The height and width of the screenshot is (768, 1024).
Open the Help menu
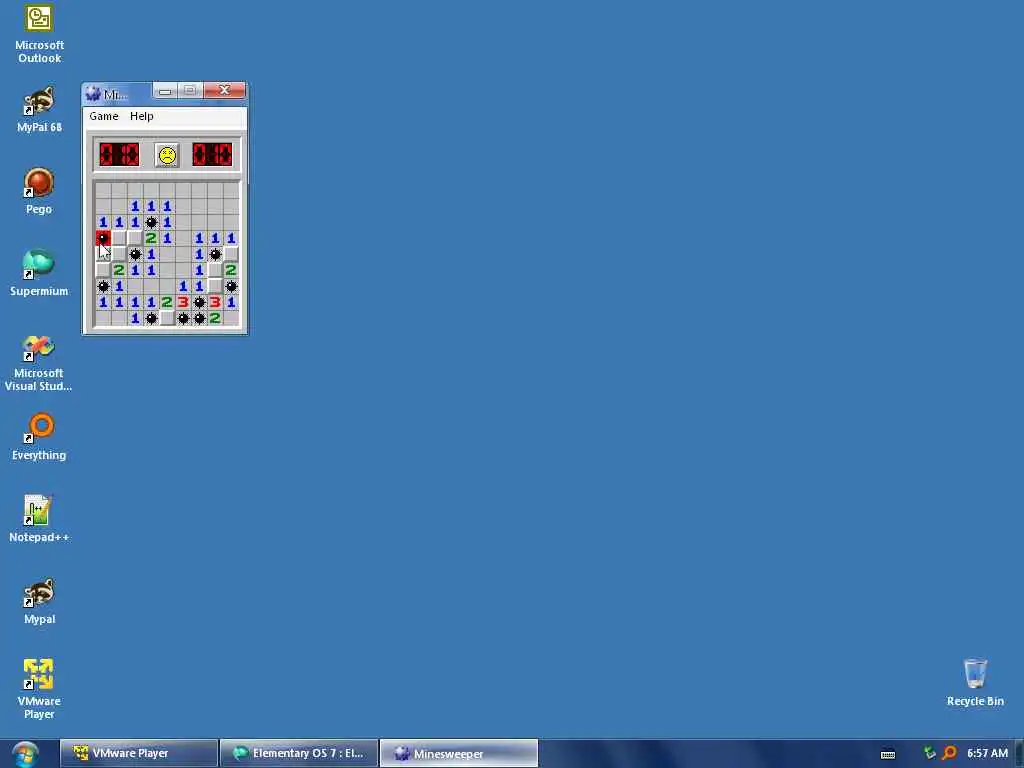pyautogui.click(x=142, y=116)
